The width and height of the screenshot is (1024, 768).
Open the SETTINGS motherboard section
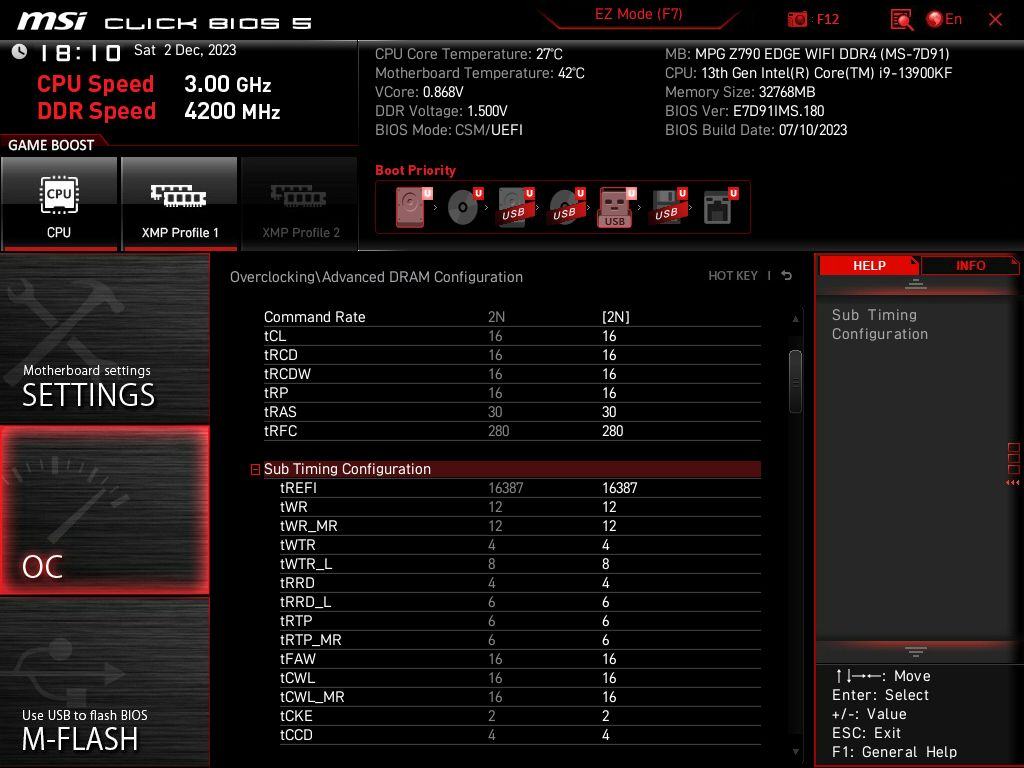point(104,339)
